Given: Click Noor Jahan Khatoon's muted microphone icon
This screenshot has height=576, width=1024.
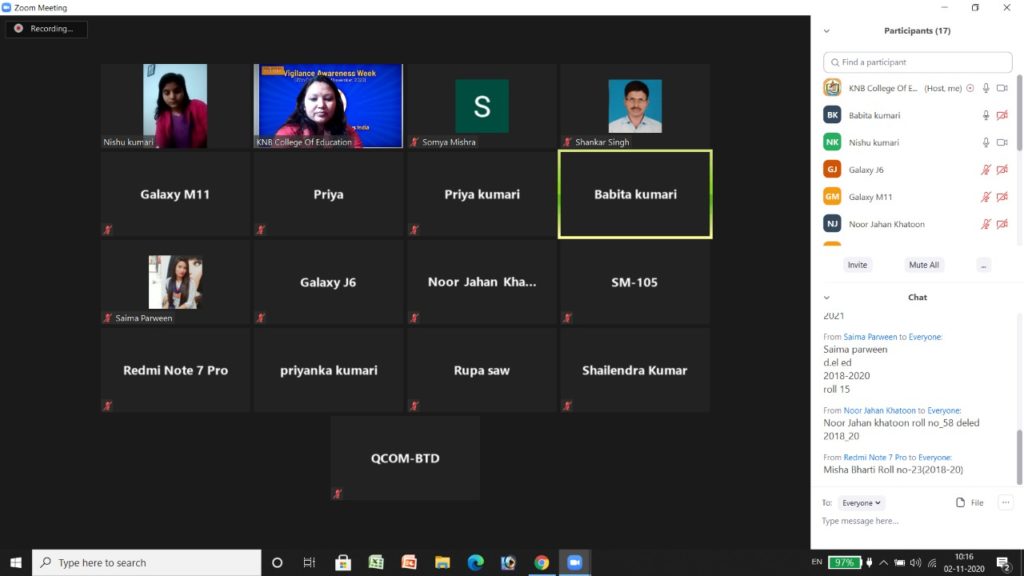Looking at the screenshot, I should tap(986, 224).
